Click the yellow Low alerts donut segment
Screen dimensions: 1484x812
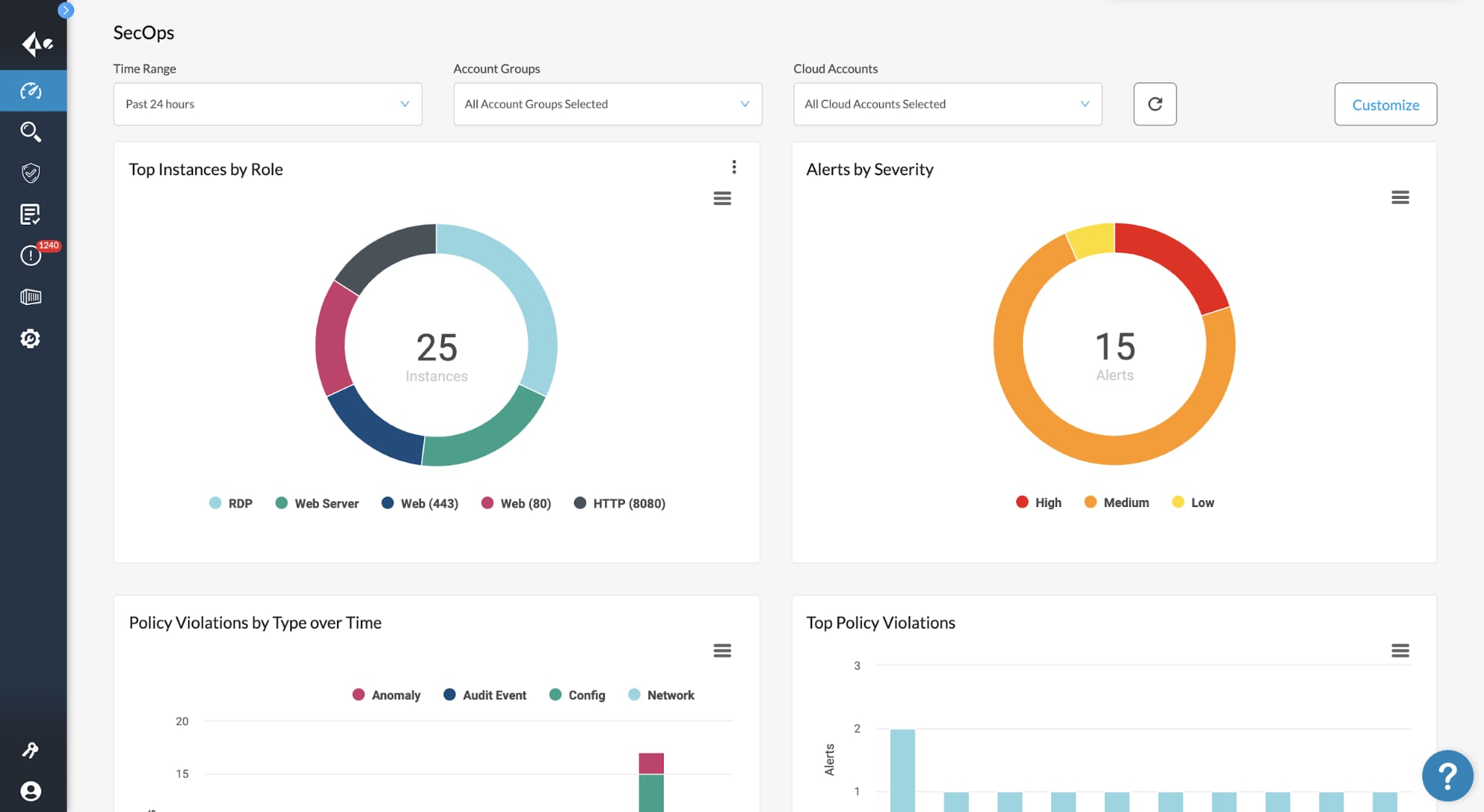click(x=1093, y=240)
